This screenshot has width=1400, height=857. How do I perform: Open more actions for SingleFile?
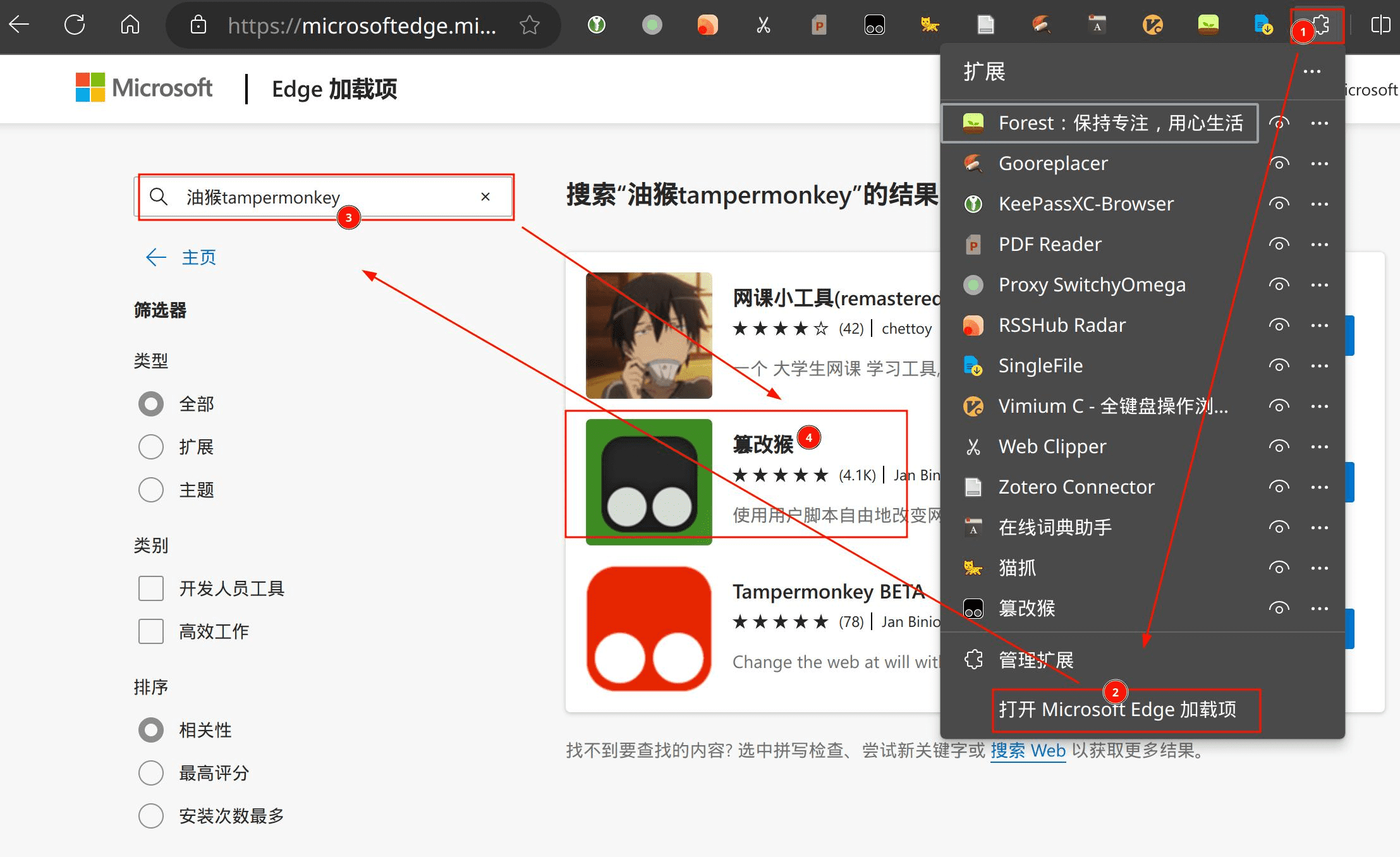pyautogui.click(x=1320, y=365)
